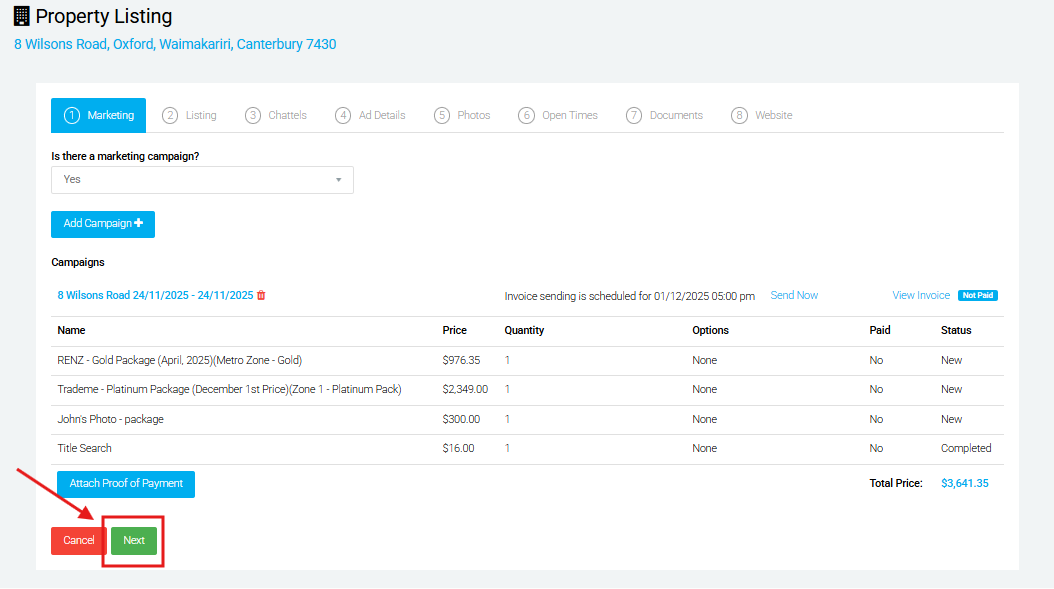Click the $976.35 price cell

461,360
